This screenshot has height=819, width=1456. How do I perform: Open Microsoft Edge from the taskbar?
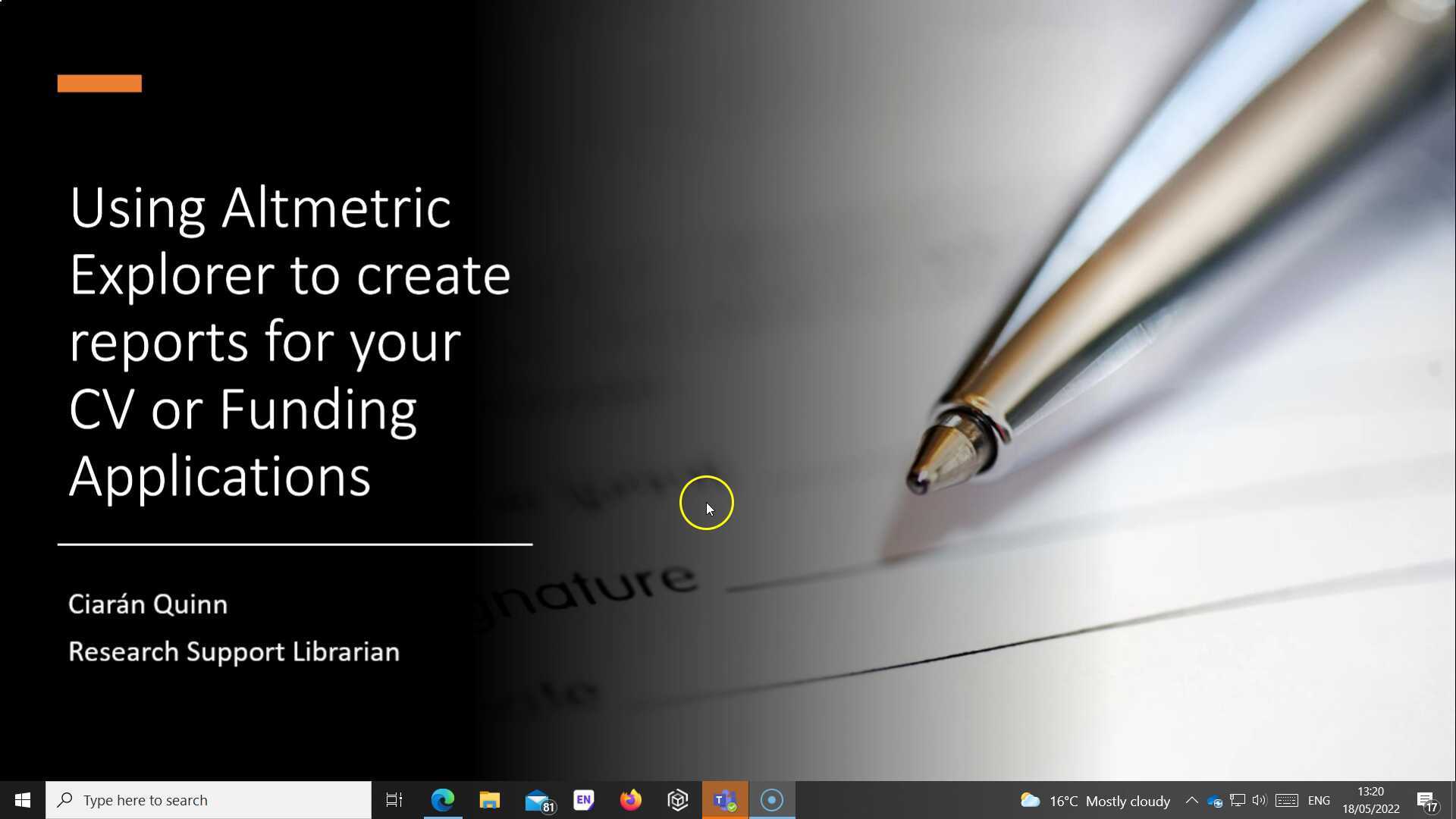(x=443, y=799)
